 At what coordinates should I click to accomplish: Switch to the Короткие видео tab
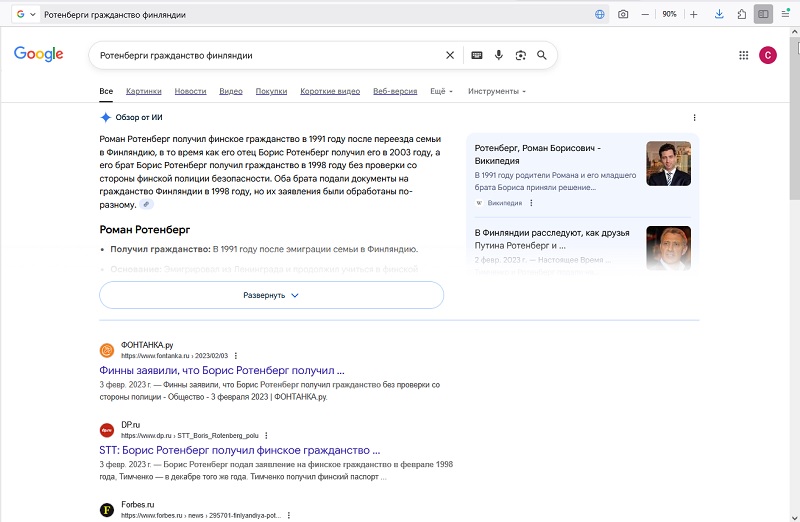pos(330,91)
